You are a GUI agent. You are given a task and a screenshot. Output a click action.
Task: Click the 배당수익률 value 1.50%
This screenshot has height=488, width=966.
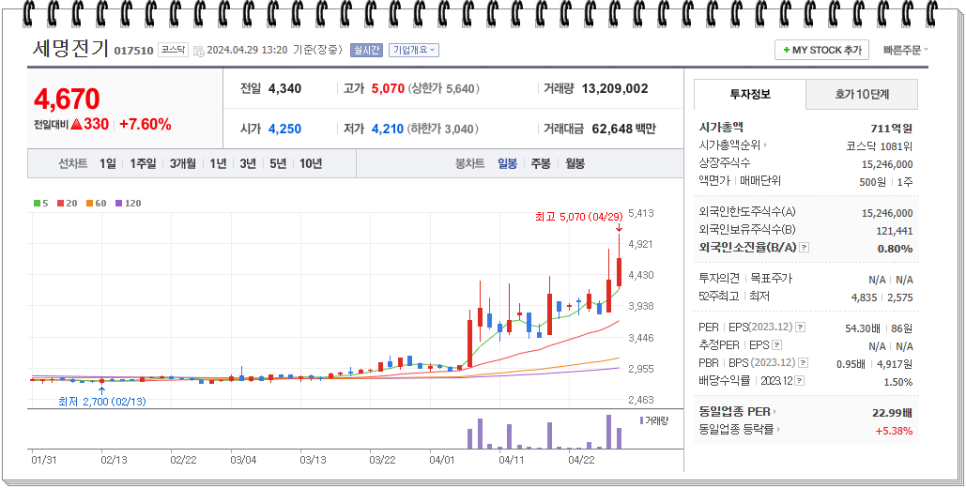[898, 382]
